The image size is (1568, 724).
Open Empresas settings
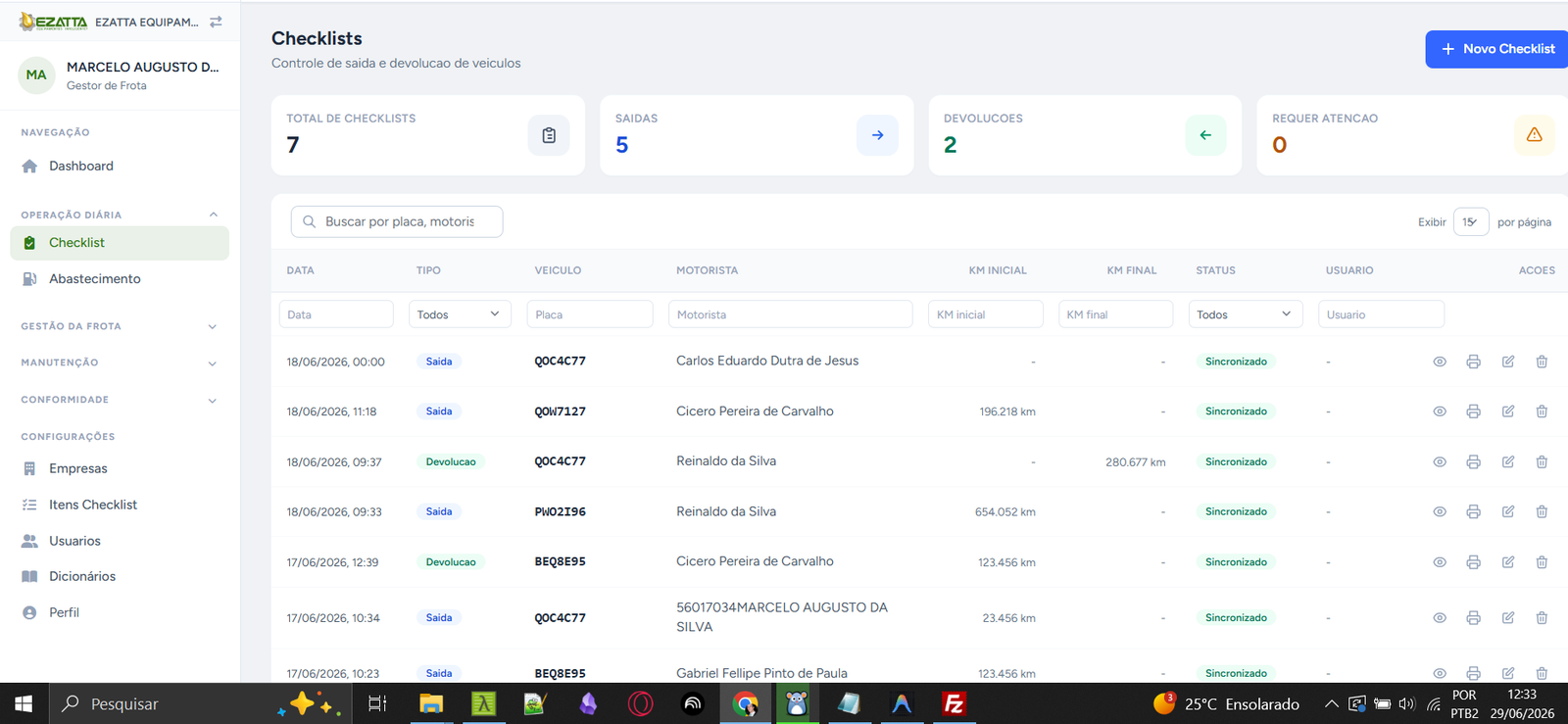(120, 468)
